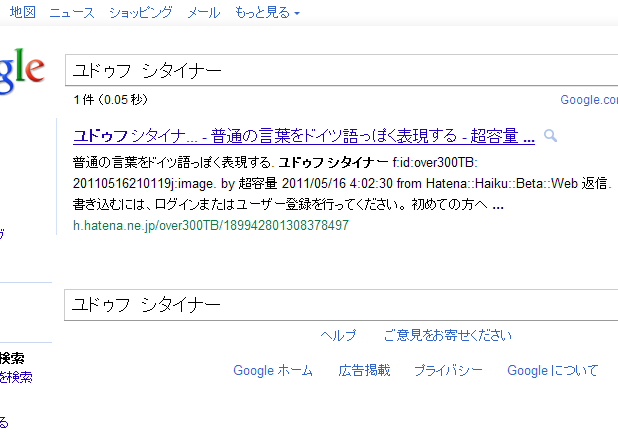Click ご意見をお寄せください feedback link
This screenshot has width=618, height=436.
448,335
